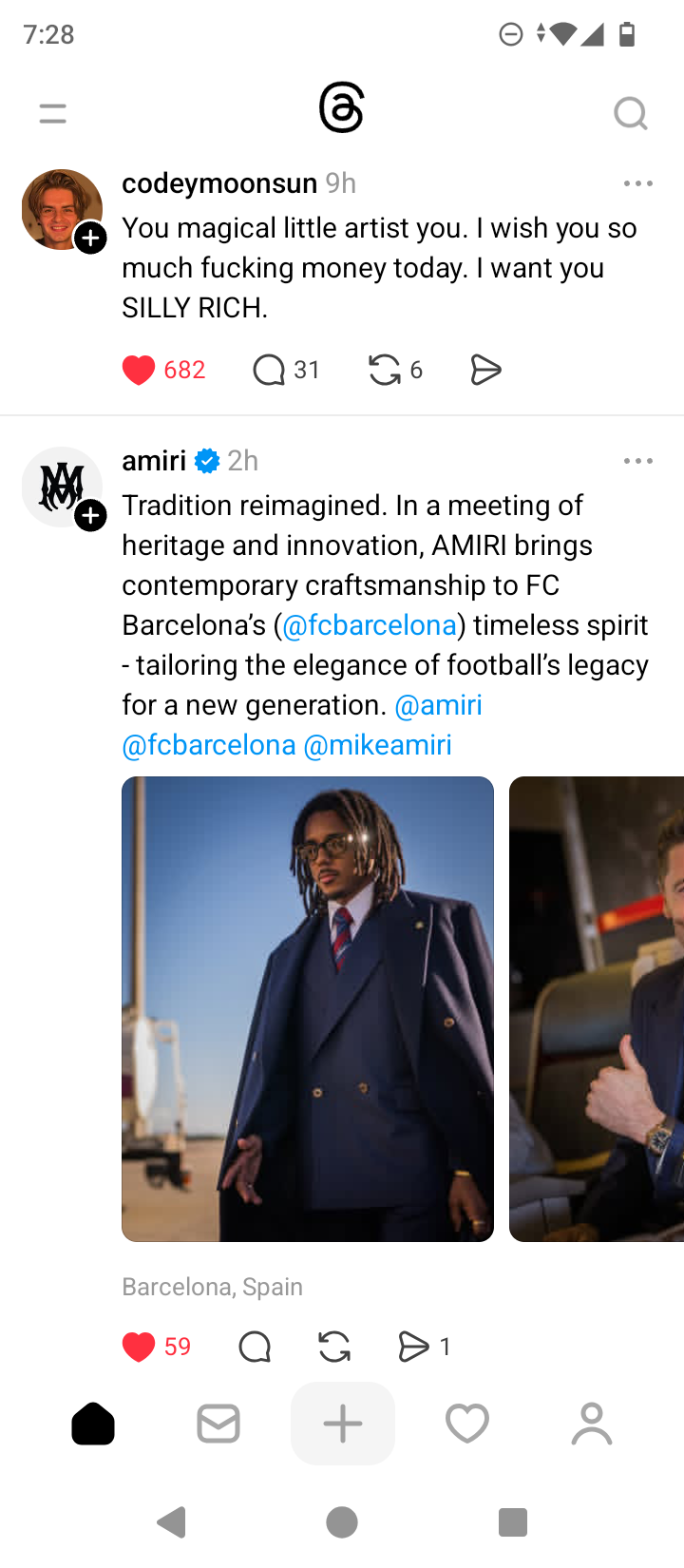Follow amiri via avatar plus badge
This screenshot has height=1568, width=684.
pyautogui.click(x=90, y=515)
